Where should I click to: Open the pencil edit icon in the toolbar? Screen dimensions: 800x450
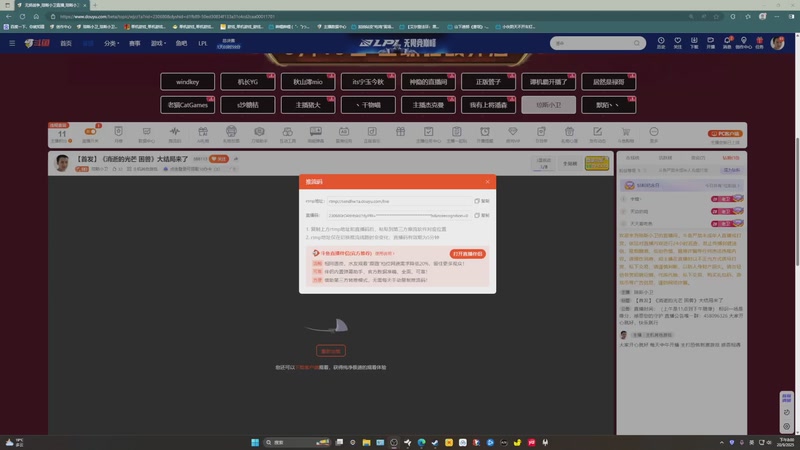597,132
